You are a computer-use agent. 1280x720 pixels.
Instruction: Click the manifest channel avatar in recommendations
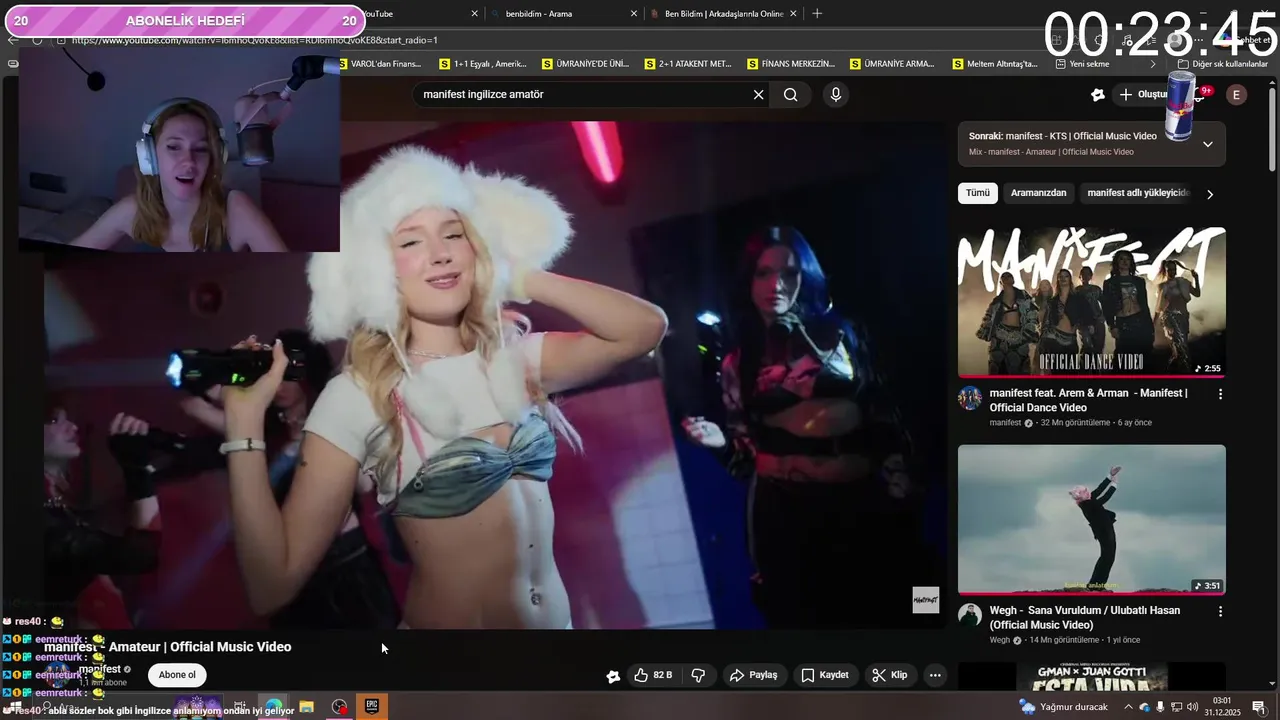tap(970, 399)
